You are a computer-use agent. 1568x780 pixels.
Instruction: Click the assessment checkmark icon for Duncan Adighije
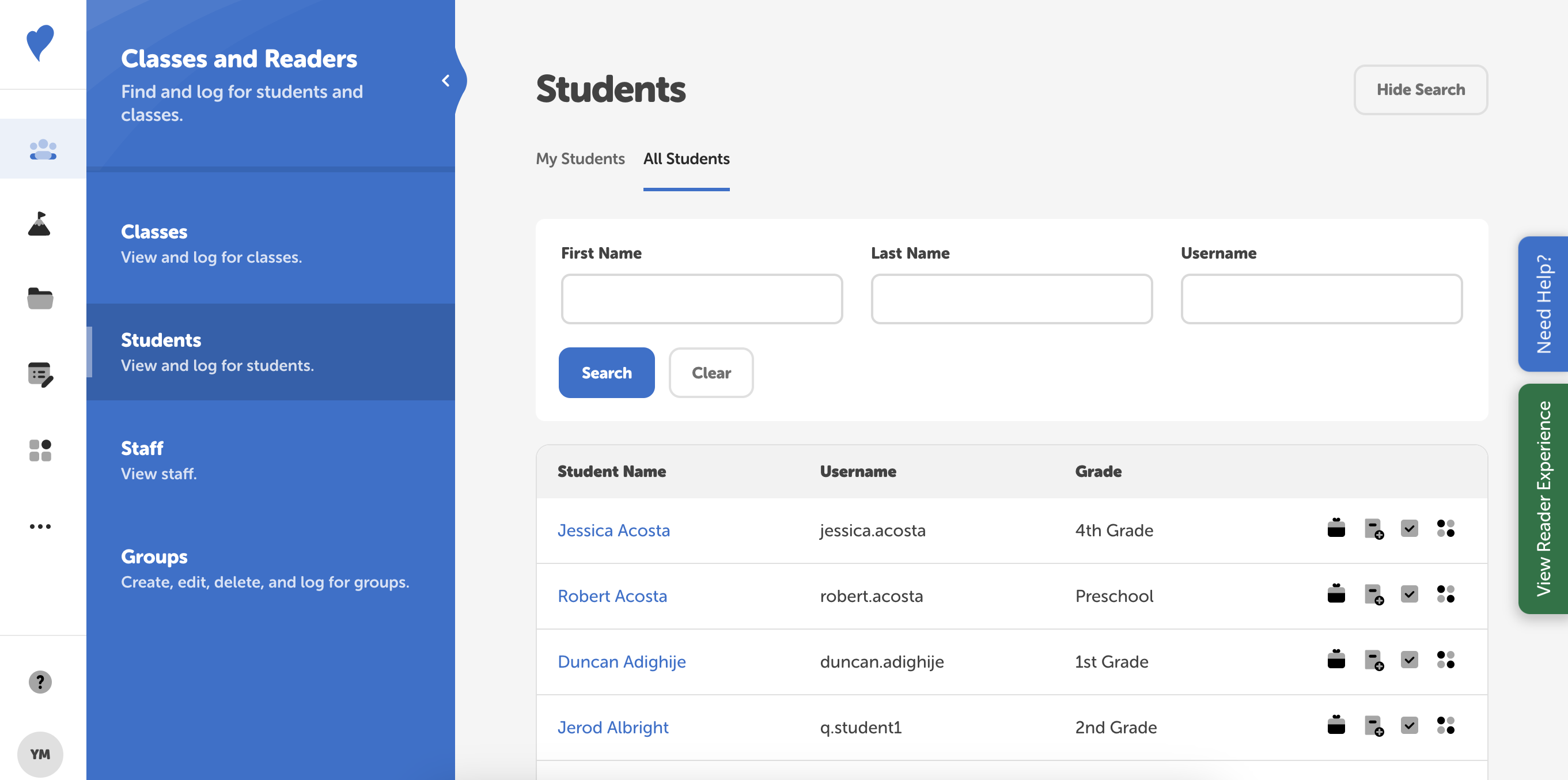pyautogui.click(x=1409, y=661)
